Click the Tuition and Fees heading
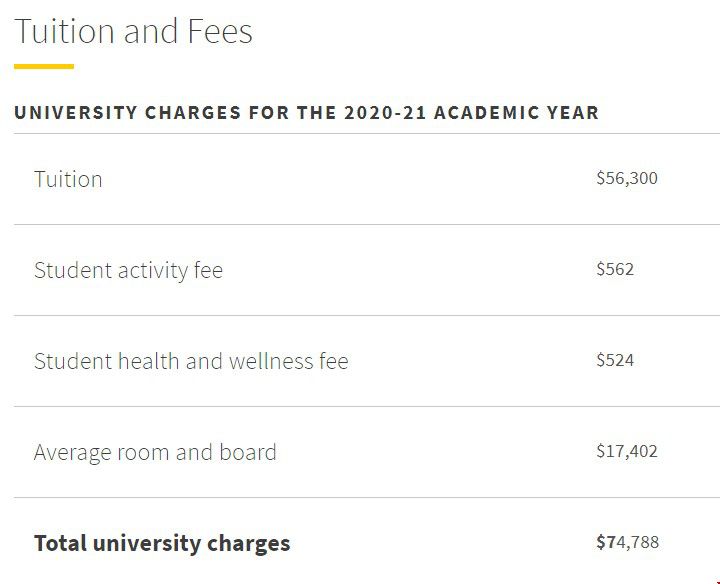Viewport: 720px width, 584px height. 134,31
